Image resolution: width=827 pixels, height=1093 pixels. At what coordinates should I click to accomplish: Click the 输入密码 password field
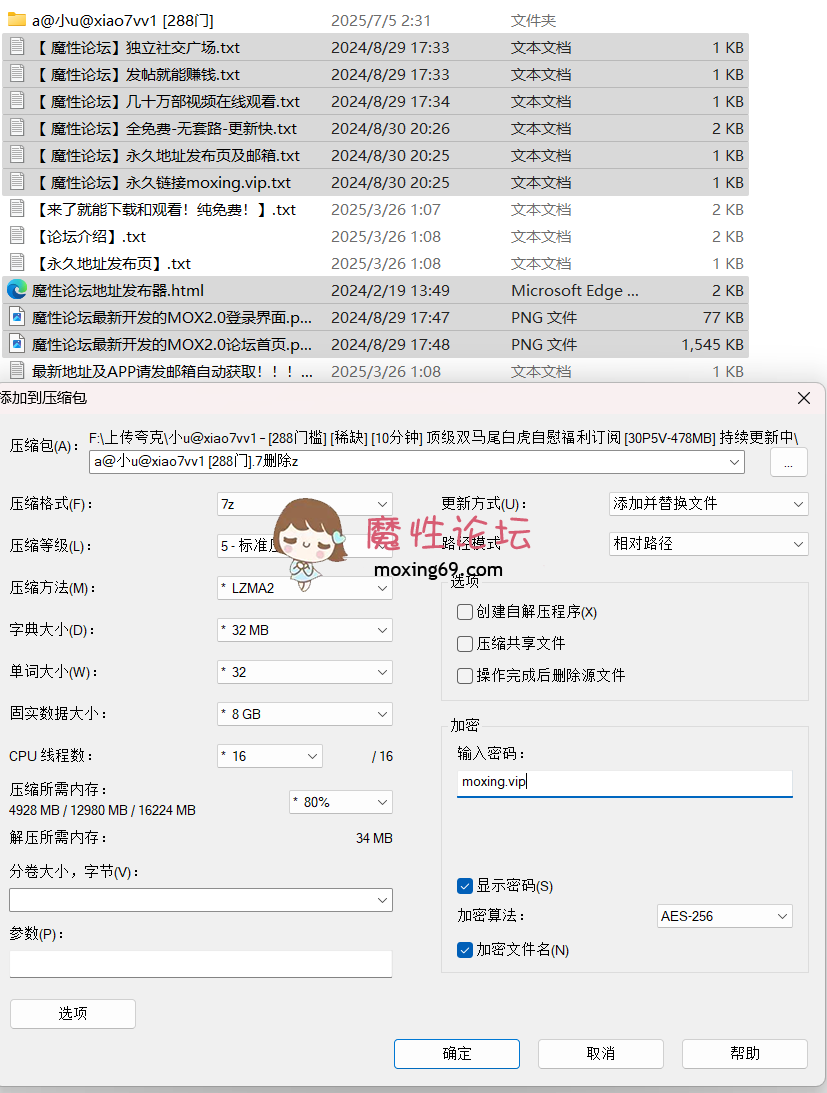625,783
